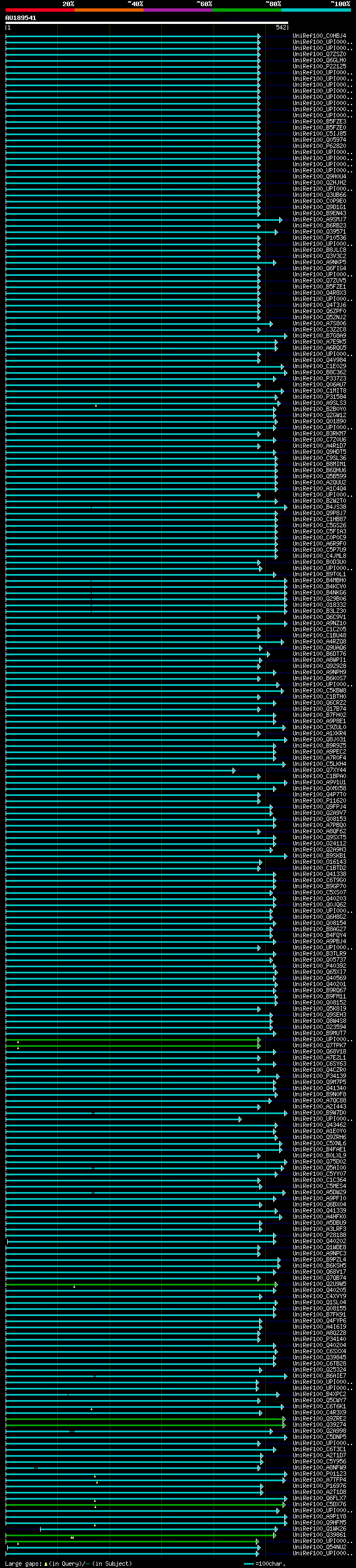Open hit UniRef100_C0HBJ4
The width and height of the screenshot is (356, 1568).
pyautogui.click(x=319, y=36)
